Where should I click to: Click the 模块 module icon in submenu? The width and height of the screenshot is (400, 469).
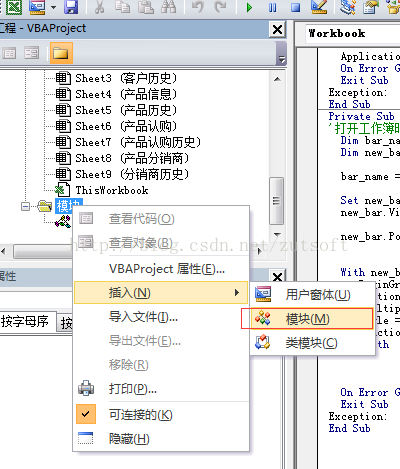tap(263, 318)
